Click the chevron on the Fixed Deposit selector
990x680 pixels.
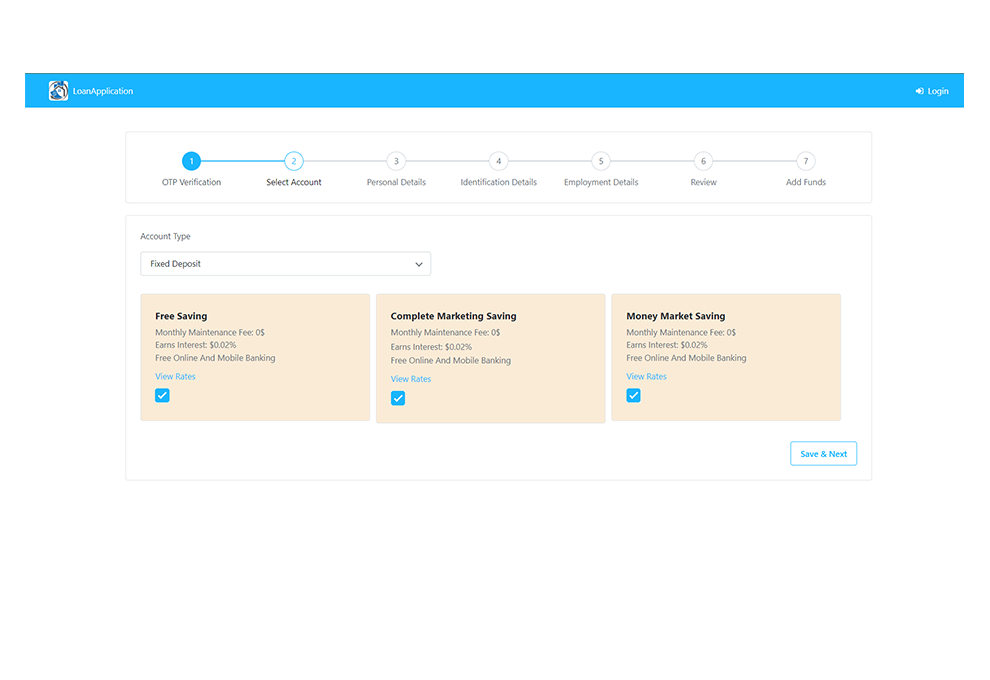click(x=419, y=263)
